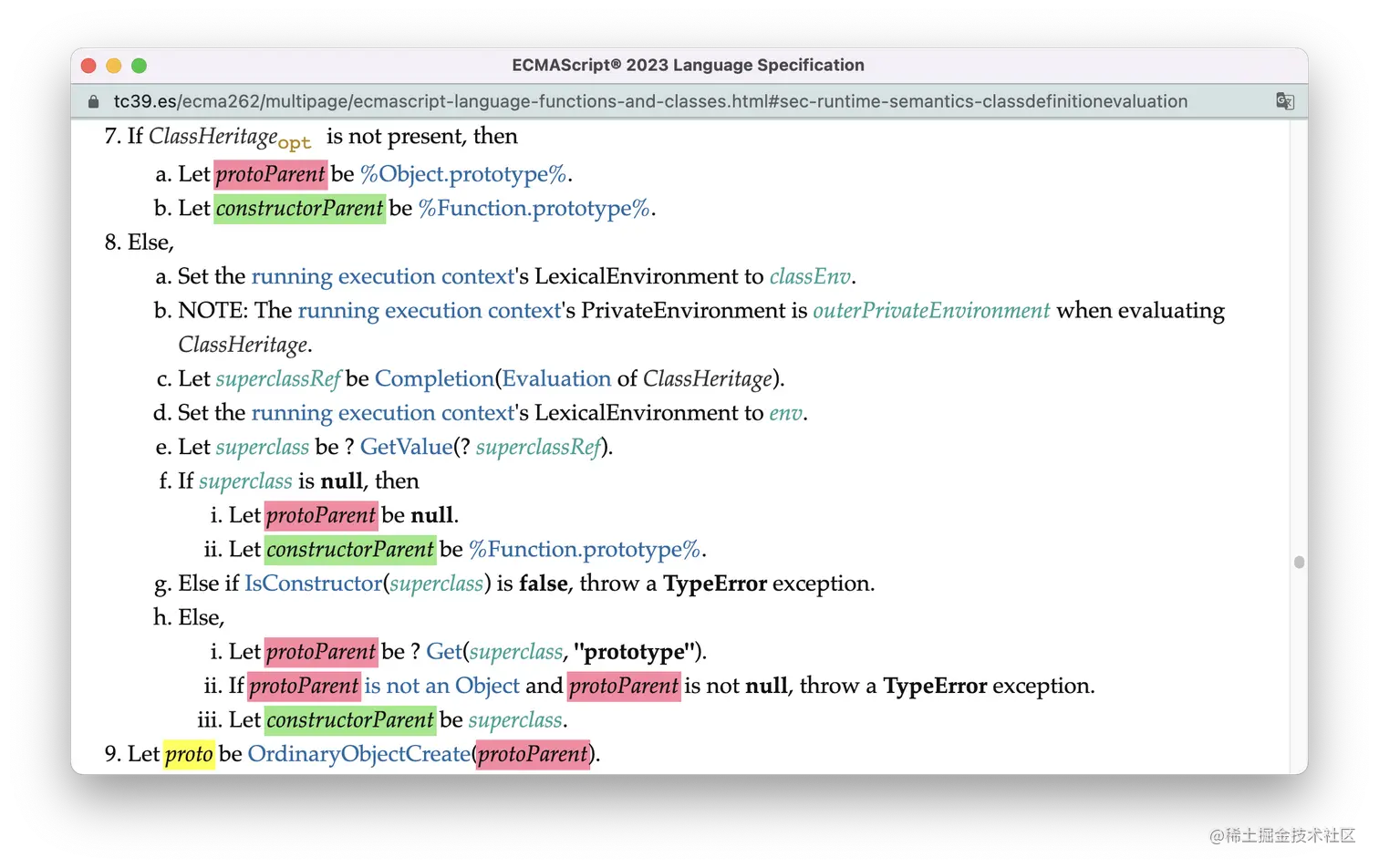This screenshot has height=868, width=1379.
Task: Follow 'running execution context' link in step 8.b
Action: point(430,311)
